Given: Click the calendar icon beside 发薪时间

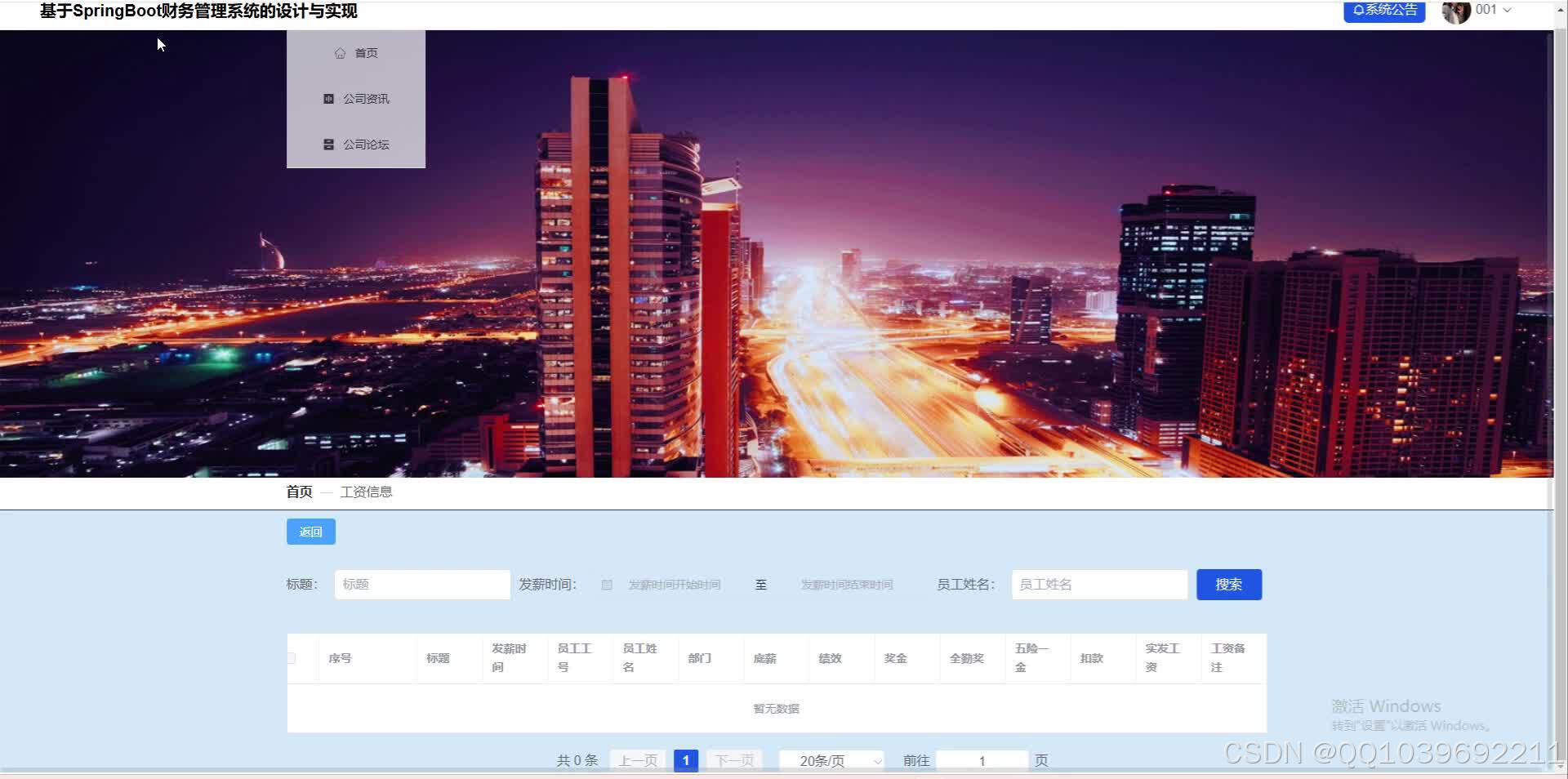Looking at the screenshot, I should point(607,585).
